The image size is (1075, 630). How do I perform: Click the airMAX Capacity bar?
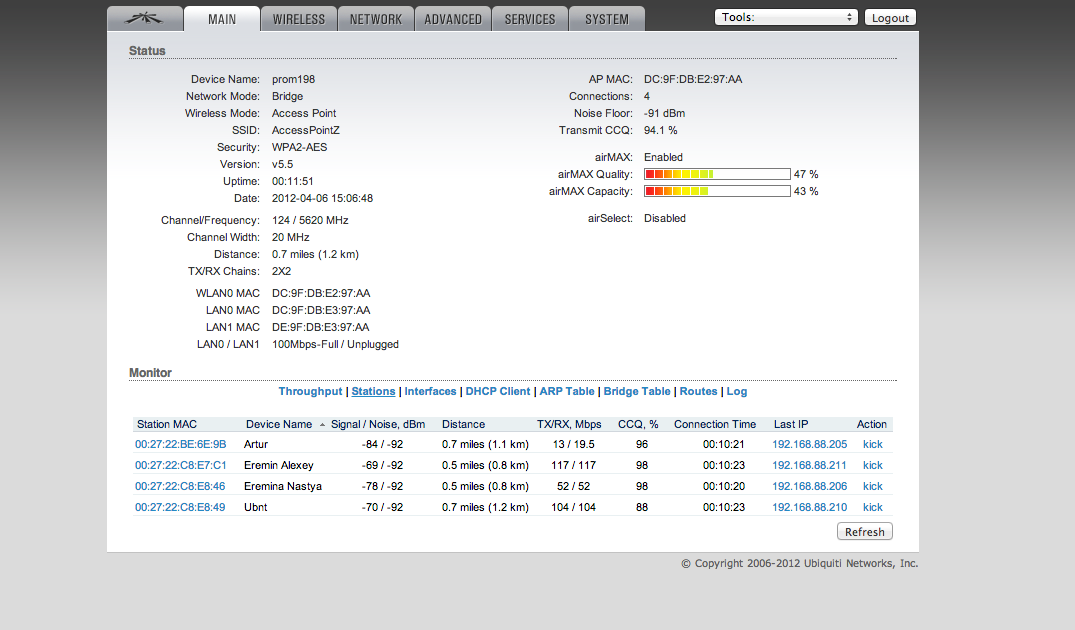(x=717, y=191)
